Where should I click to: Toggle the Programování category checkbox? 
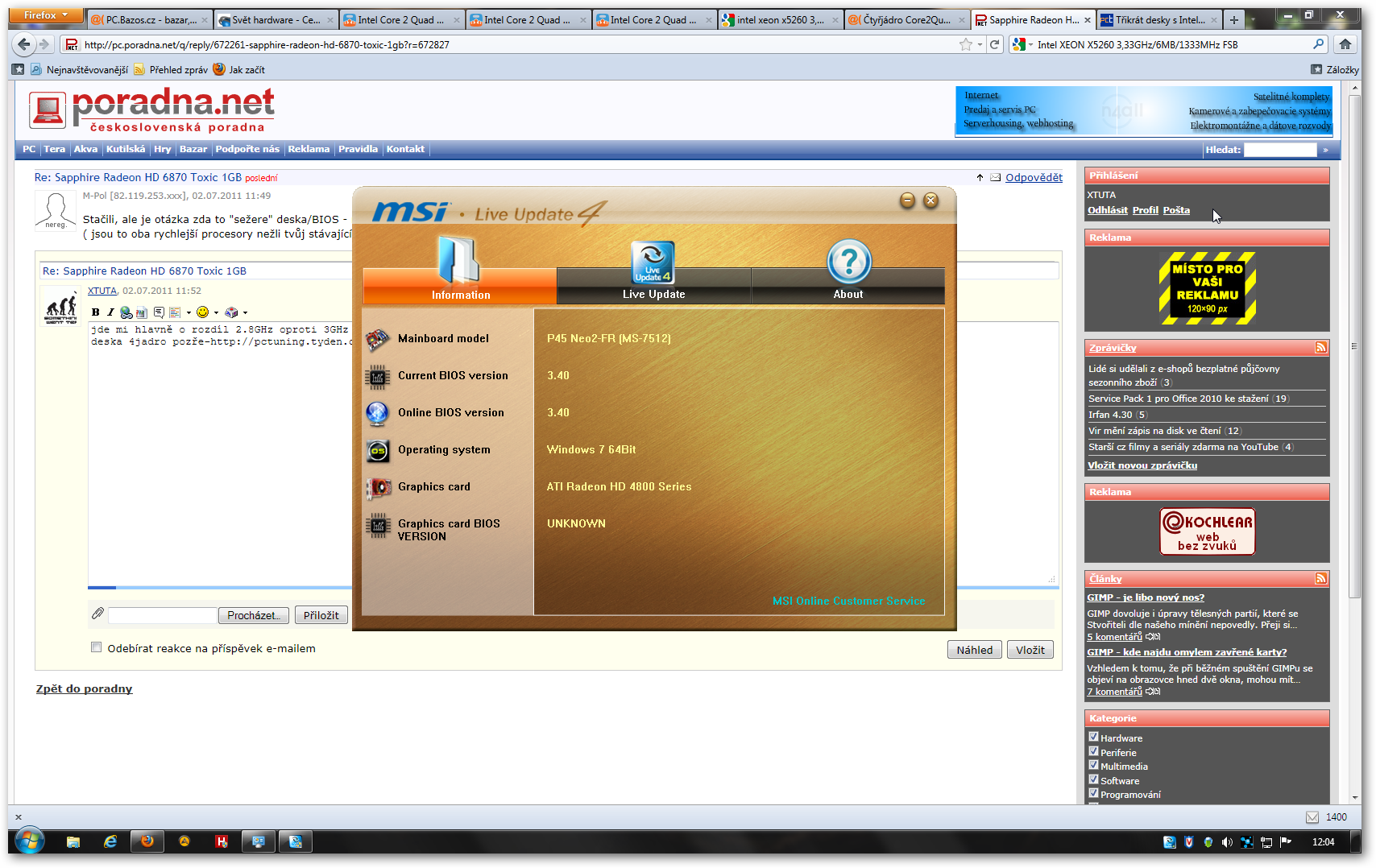[1093, 793]
